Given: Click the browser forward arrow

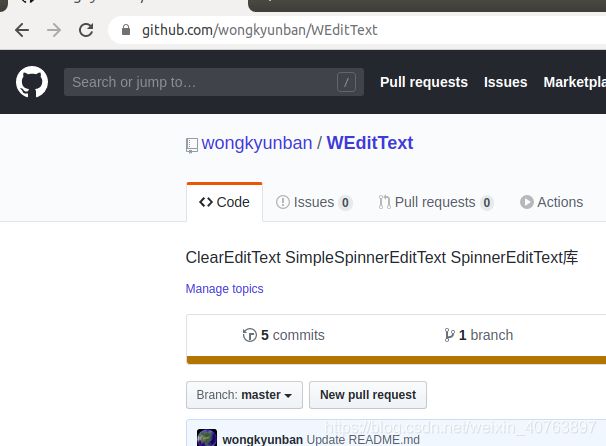Looking at the screenshot, I should tap(54, 30).
